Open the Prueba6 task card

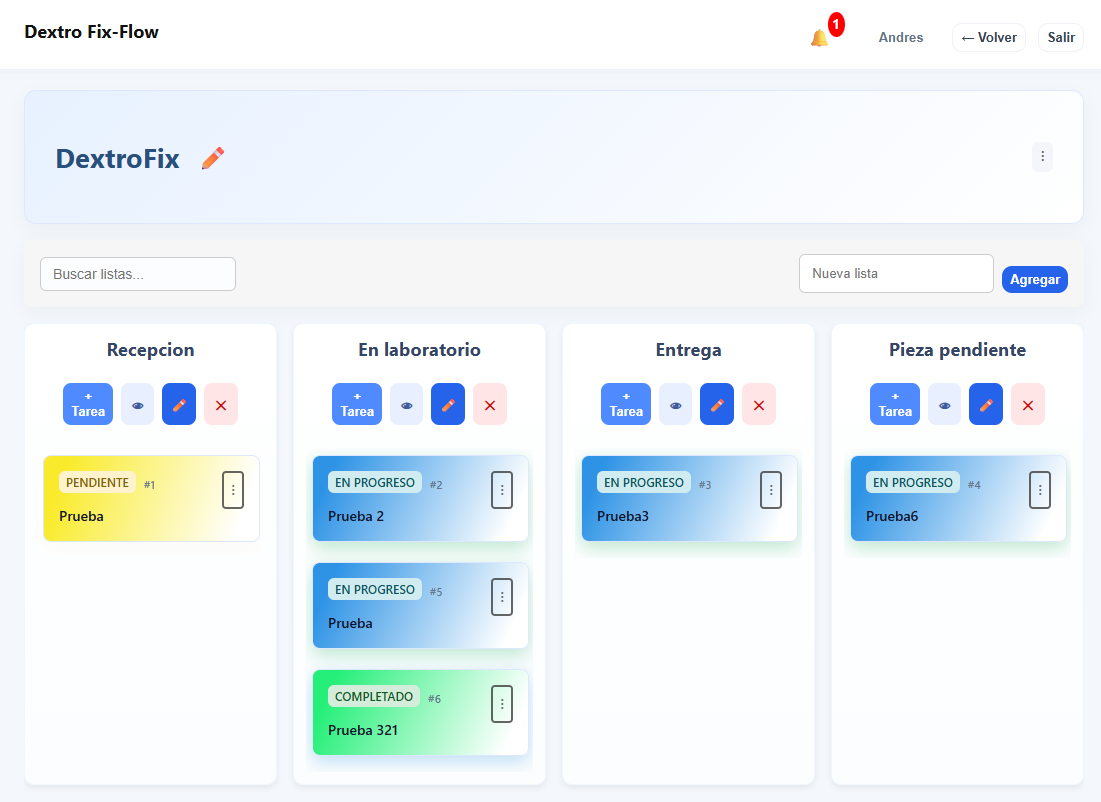pos(958,499)
